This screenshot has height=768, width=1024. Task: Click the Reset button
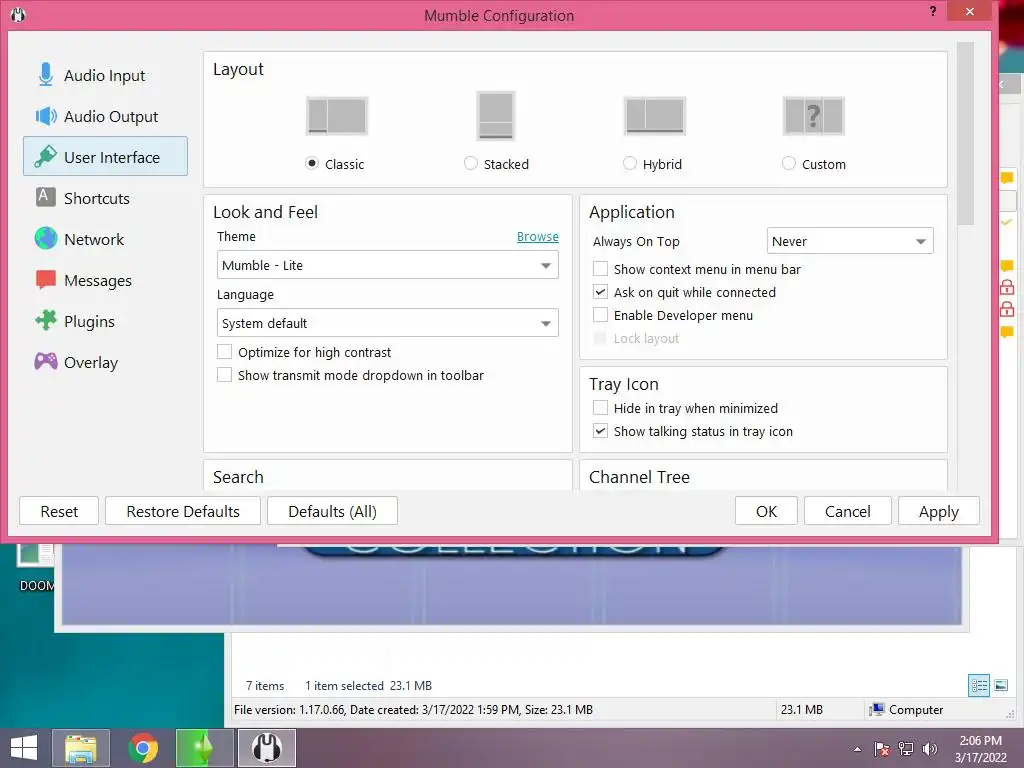(x=59, y=511)
